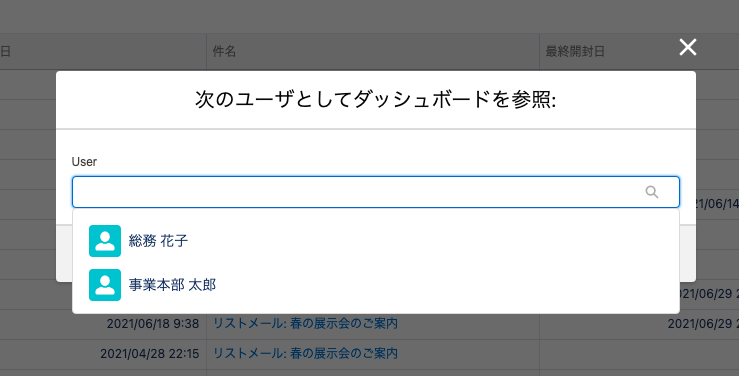Image resolution: width=739 pixels, height=376 pixels.
Task: Click the 2021/04/28 22:15 date cell
Action: (x=149, y=354)
